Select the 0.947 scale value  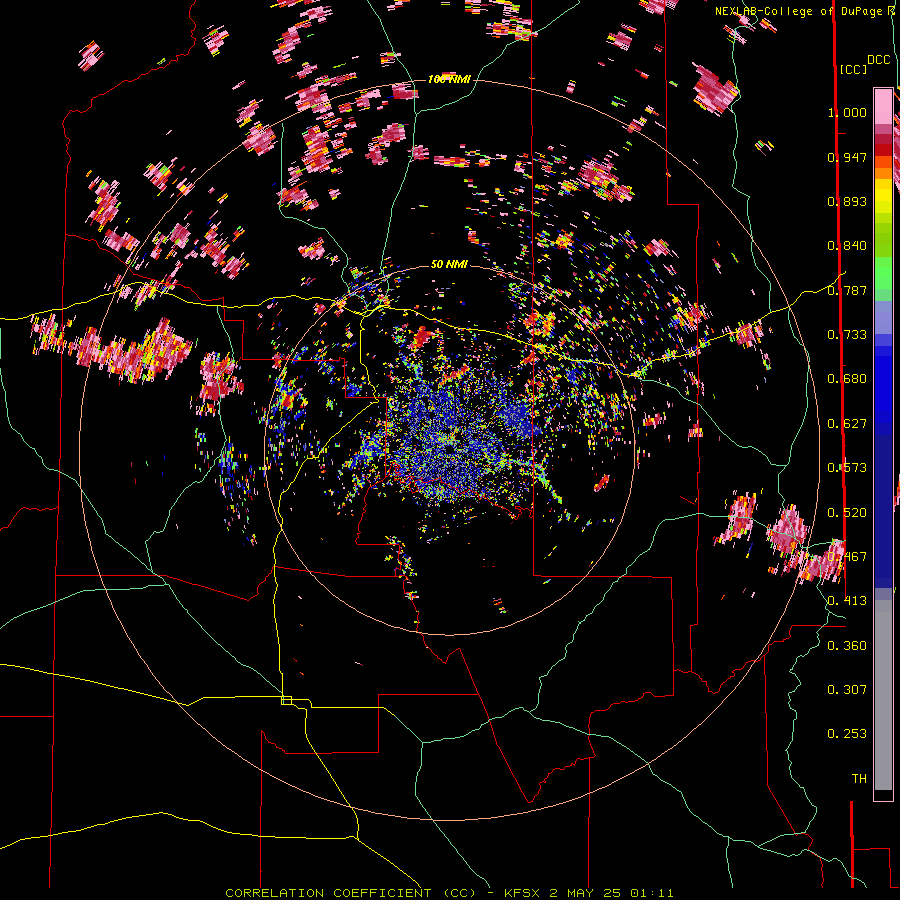point(847,157)
